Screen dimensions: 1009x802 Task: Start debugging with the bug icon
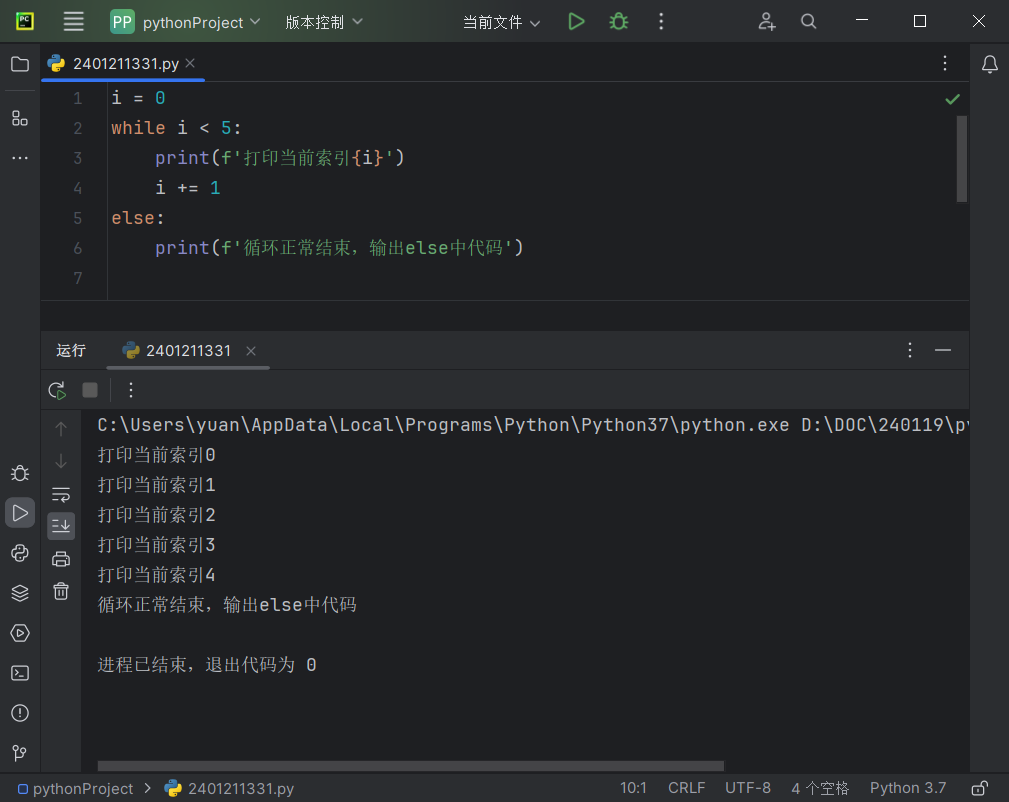618,22
